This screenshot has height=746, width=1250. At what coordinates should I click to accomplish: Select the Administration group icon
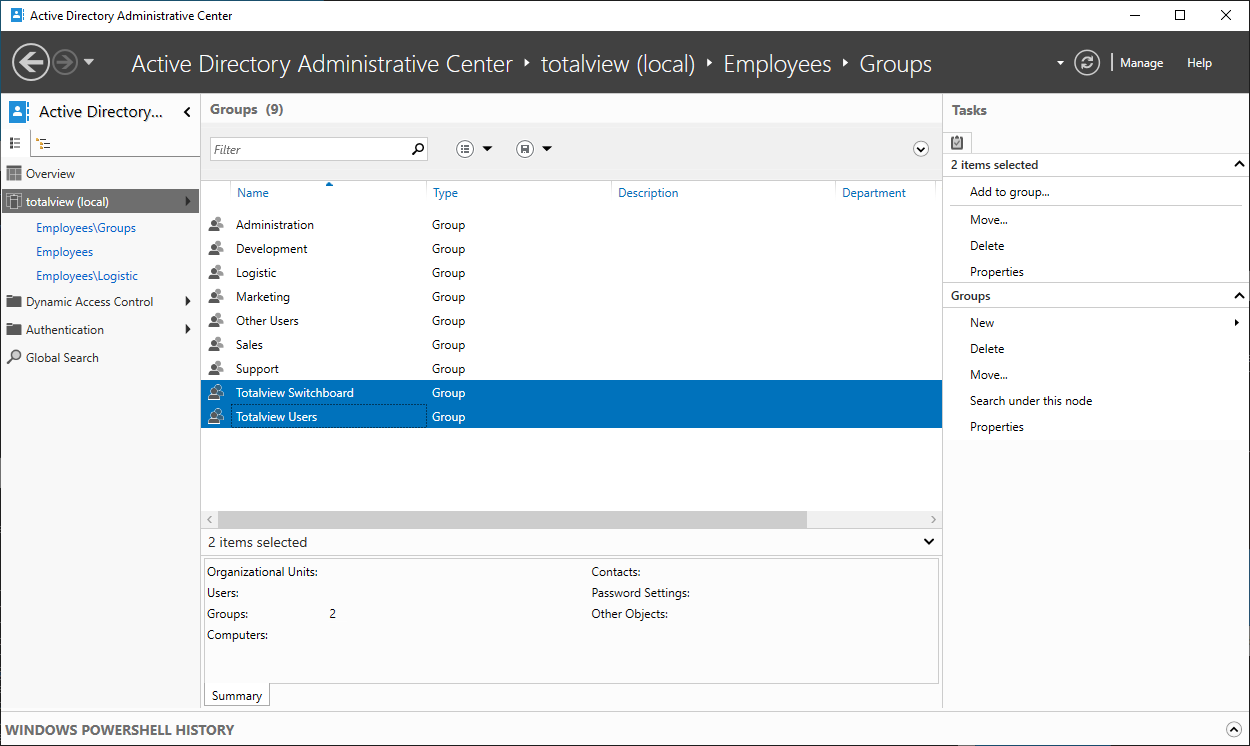point(215,225)
